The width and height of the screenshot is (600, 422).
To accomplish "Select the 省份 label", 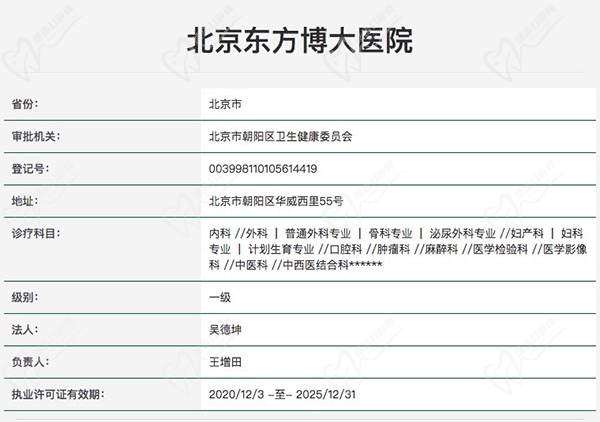I will [x=25, y=104].
